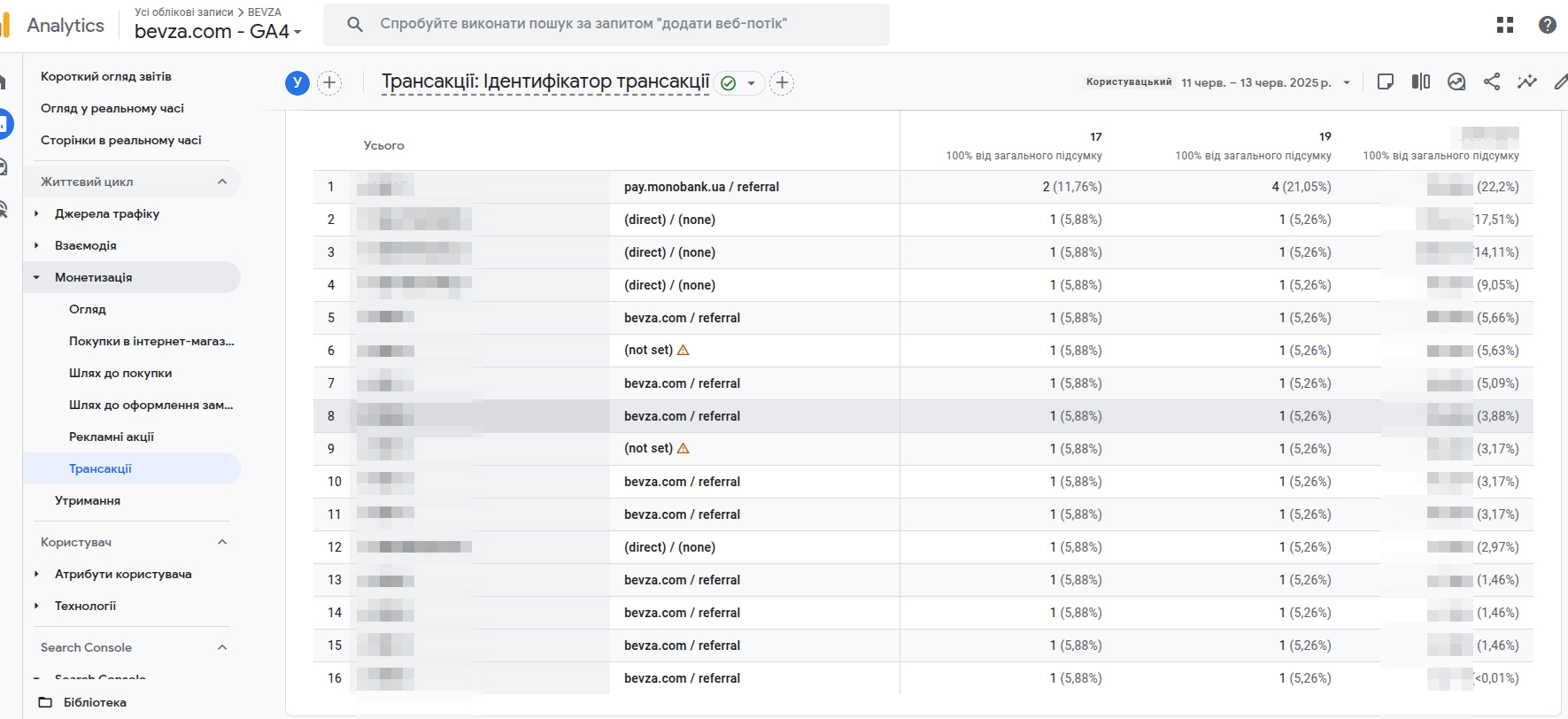
Task: Open the green checkmark report status dropdown
Action: [x=739, y=83]
